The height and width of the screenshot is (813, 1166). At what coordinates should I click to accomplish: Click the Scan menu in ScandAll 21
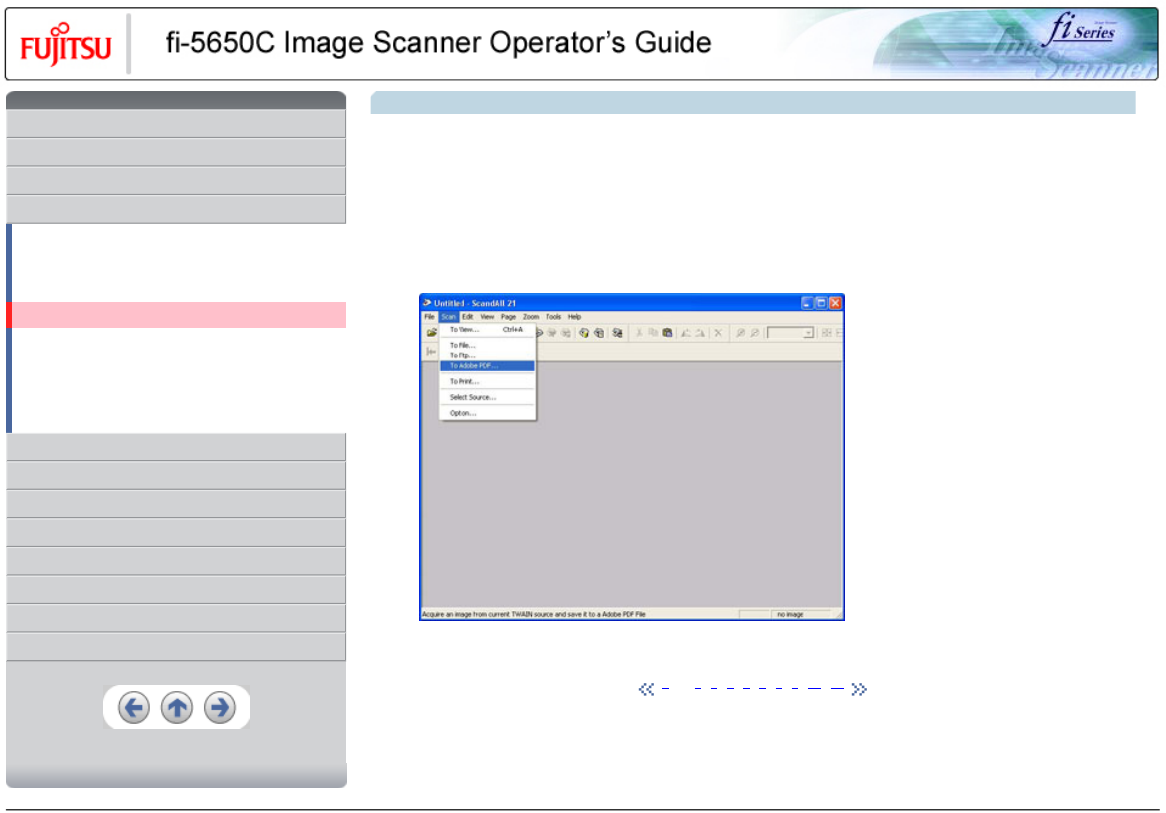coord(448,317)
